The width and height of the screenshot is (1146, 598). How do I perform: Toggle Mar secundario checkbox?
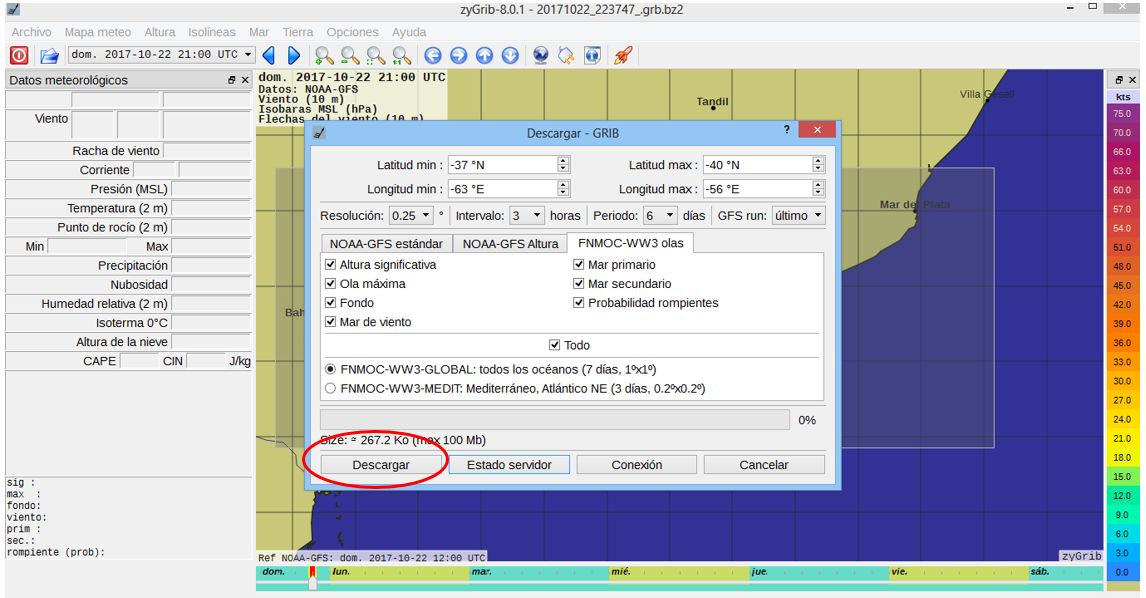[579, 284]
